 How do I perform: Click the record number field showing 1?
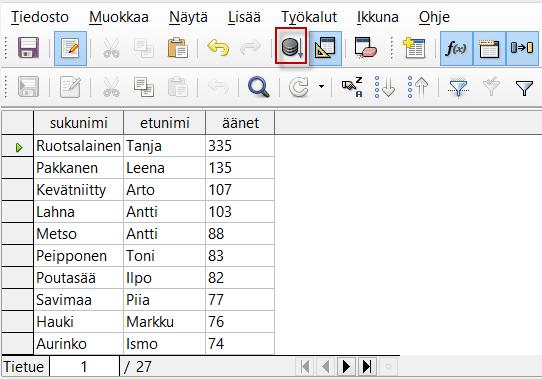pyautogui.click(x=84, y=367)
